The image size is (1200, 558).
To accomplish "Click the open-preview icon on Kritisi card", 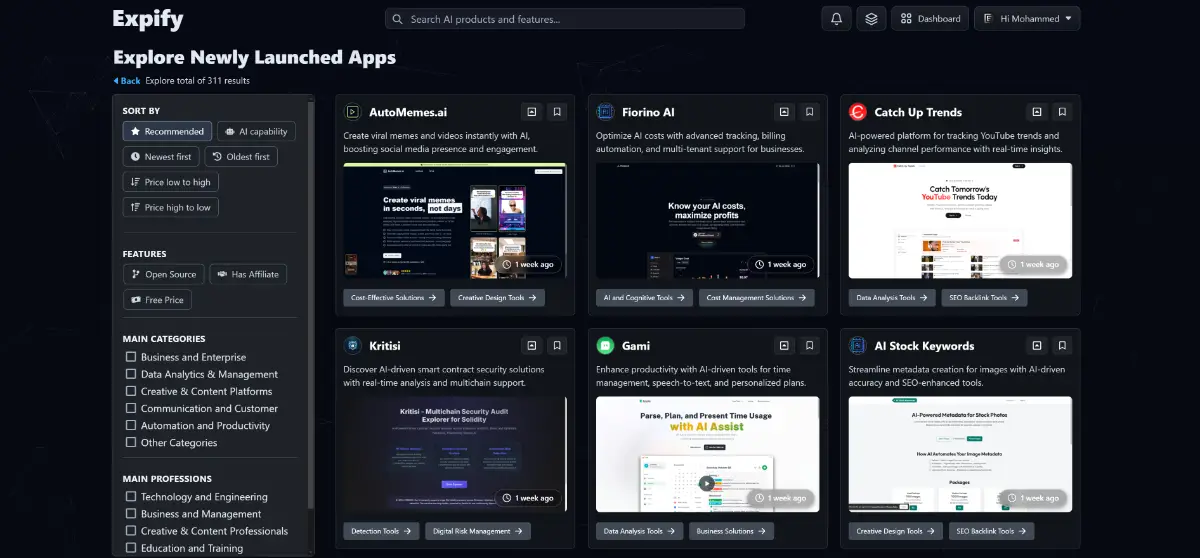I will coord(532,346).
